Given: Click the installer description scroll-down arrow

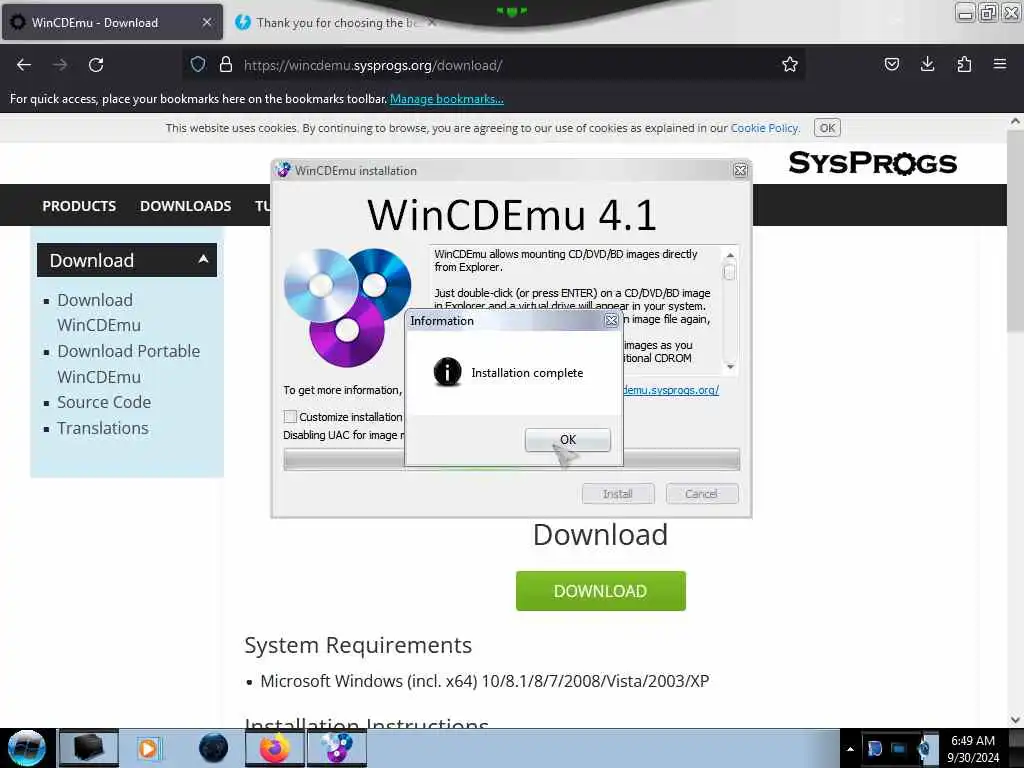Looking at the screenshot, I should point(730,367).
